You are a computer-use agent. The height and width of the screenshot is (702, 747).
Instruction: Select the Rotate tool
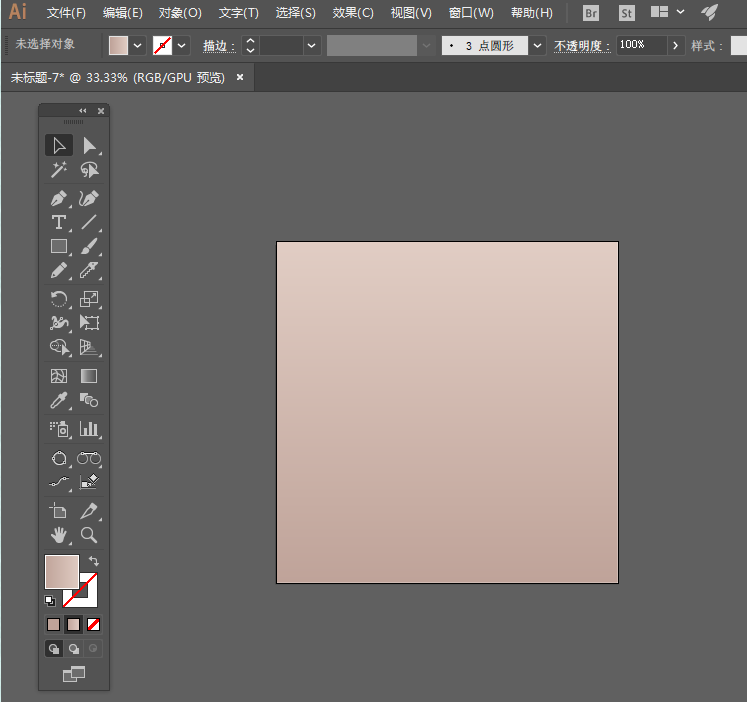coord(59,299)
